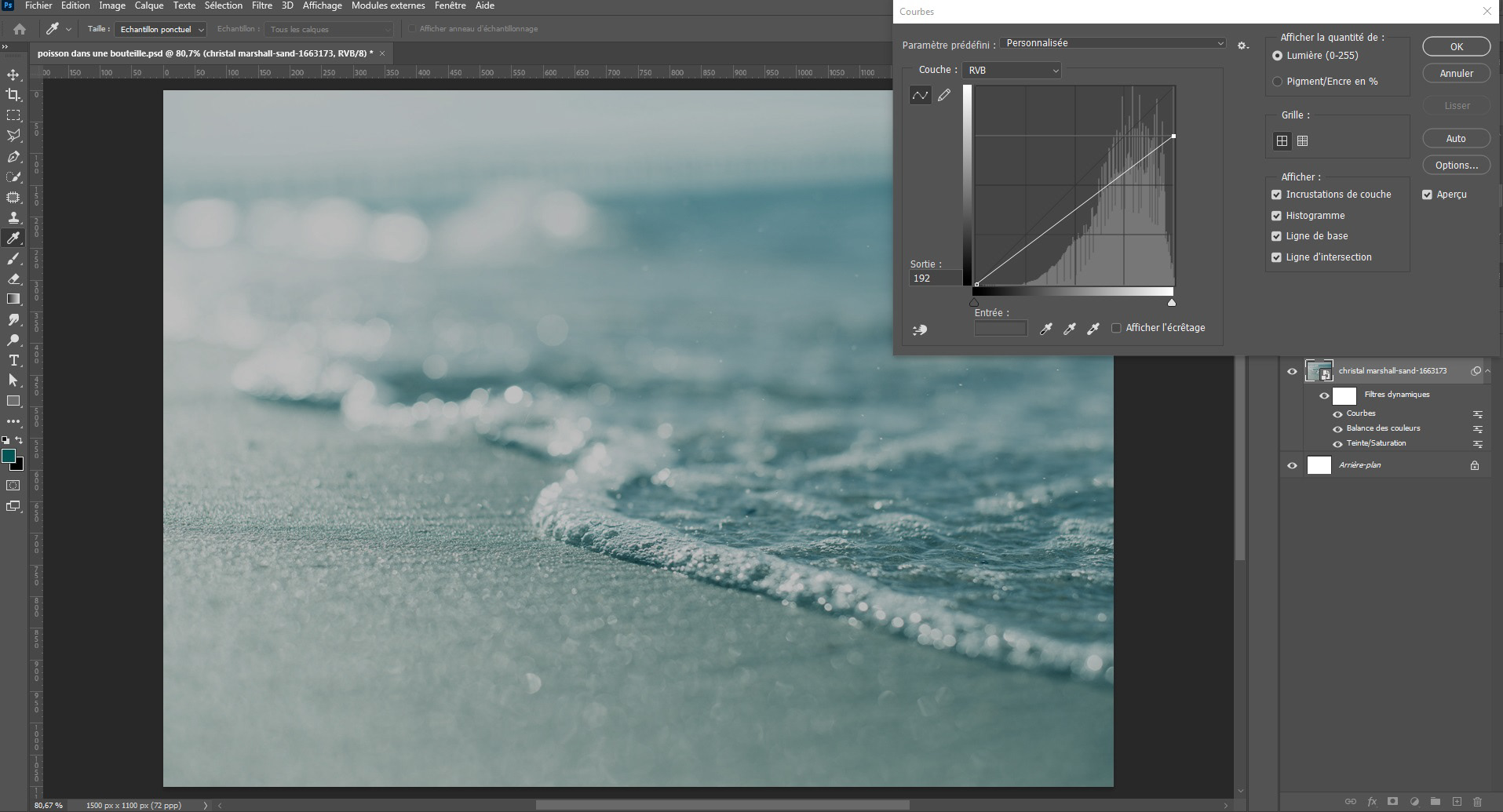1503x812 pixels.
Task: Open the Edit Toolbar three-dots menu
Action: coord(13,421)
